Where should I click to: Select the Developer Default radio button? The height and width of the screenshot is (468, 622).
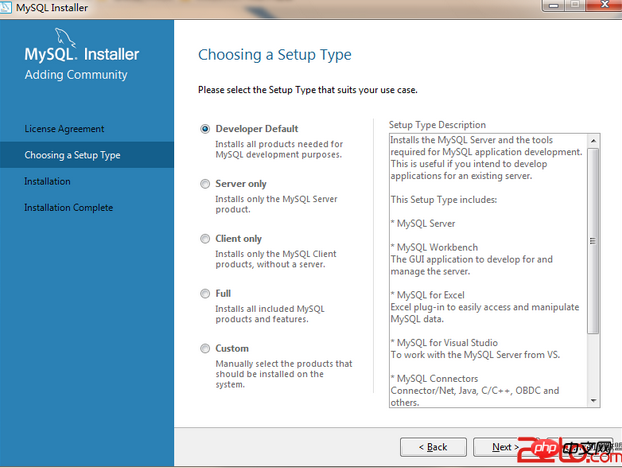[205, 129]
